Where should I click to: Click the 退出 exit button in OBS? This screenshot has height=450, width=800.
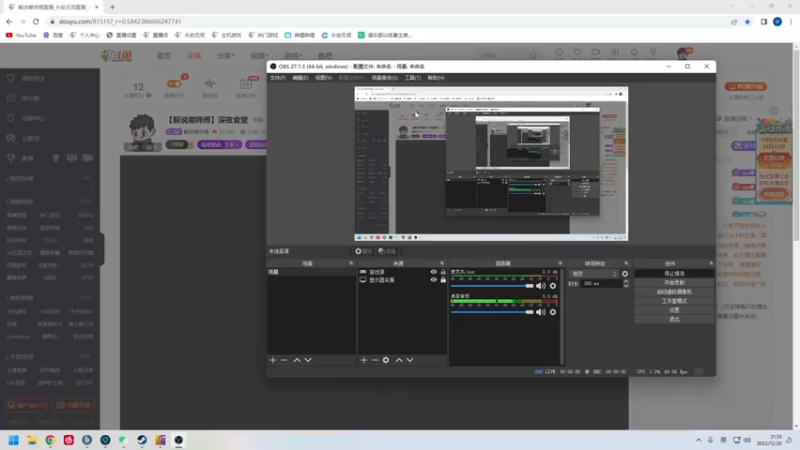(674, 319)
